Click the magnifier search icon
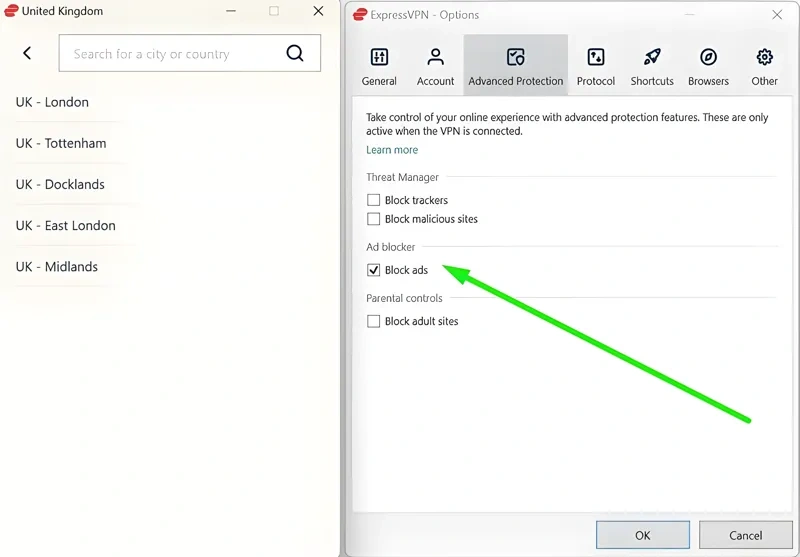 click(295, 53)
